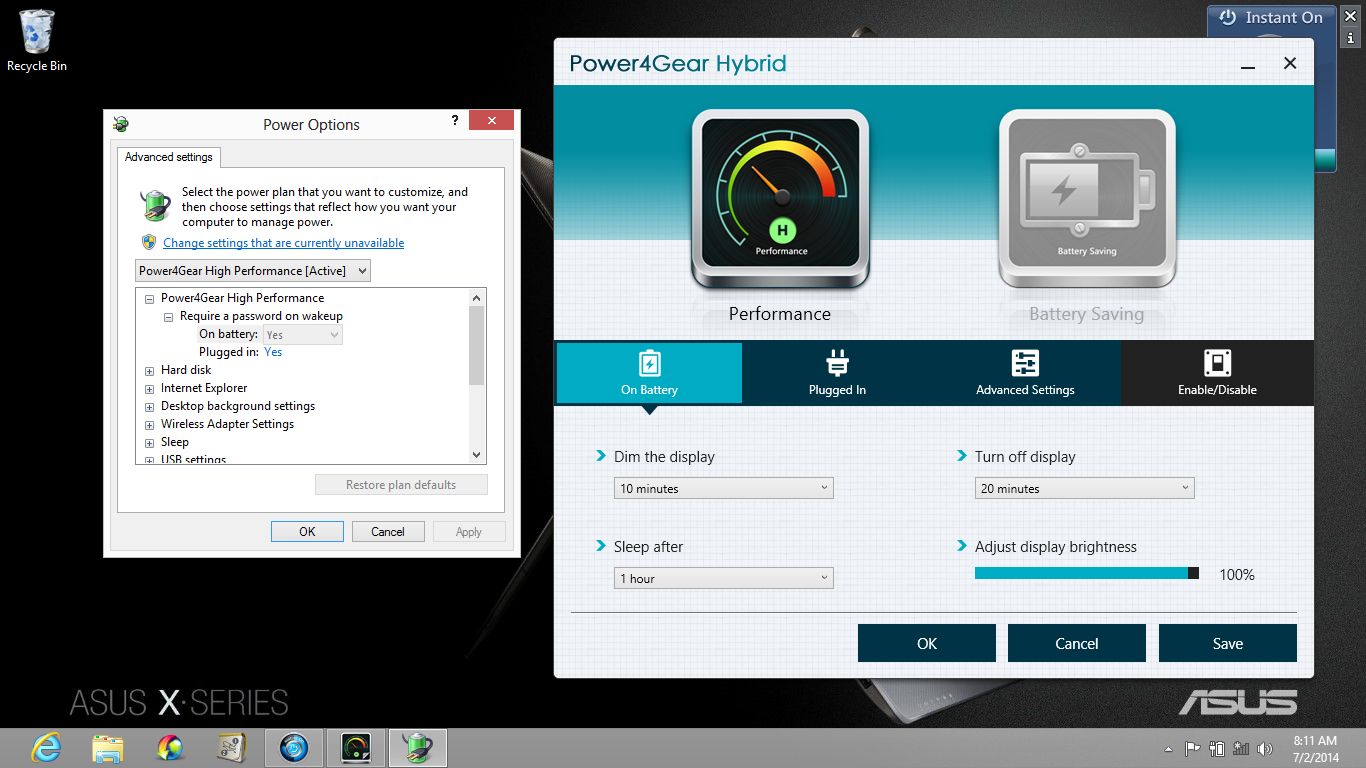
Task: Click the Performance label under the gauge
Action: (x=780, y=314)
